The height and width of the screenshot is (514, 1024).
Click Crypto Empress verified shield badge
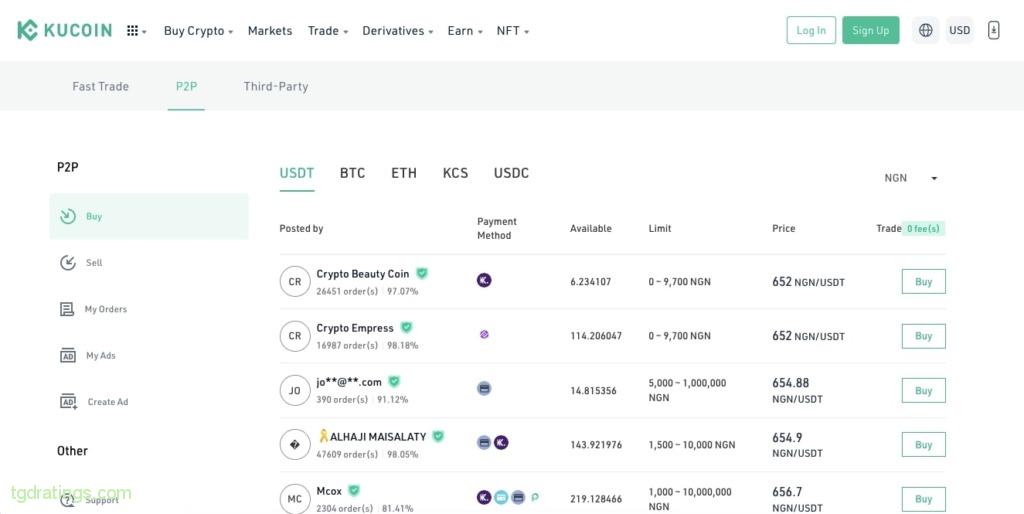[x=406, y=327]
